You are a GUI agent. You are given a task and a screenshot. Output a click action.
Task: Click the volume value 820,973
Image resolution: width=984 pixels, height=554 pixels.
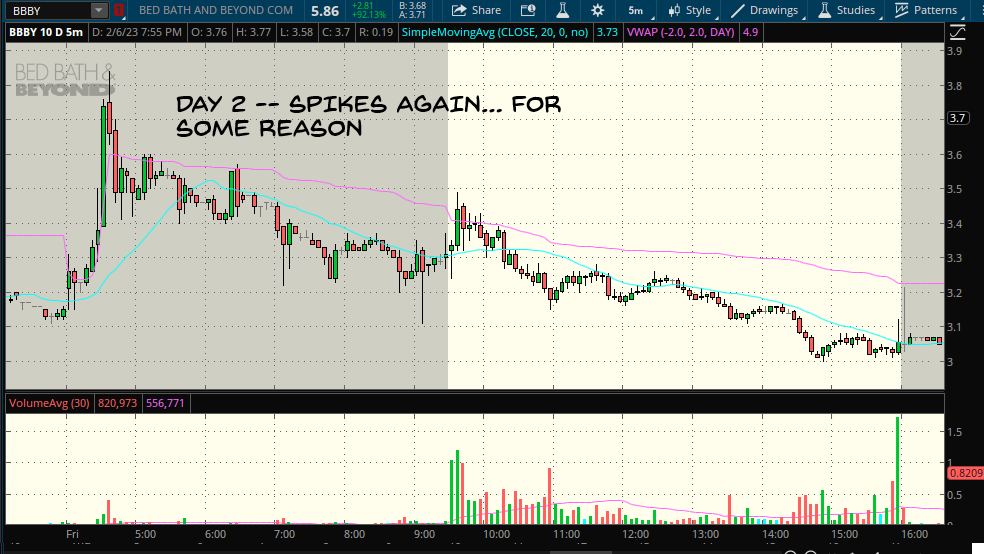pos(117,403)
